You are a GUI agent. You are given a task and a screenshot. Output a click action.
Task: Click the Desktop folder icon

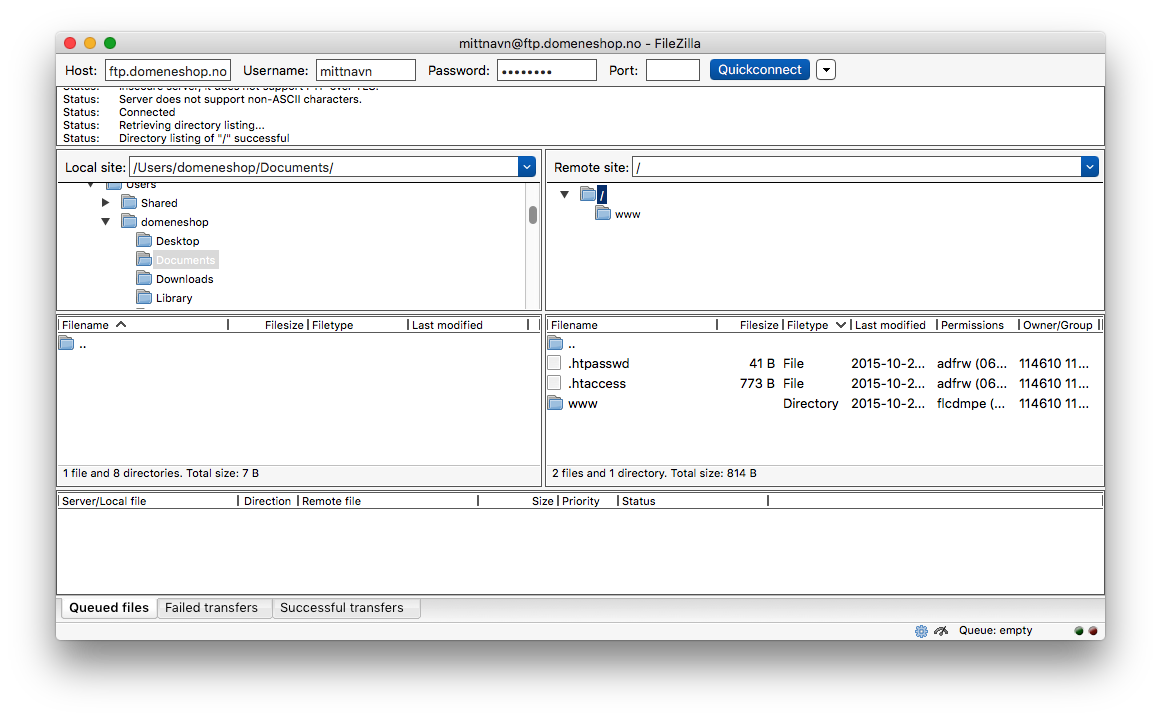pos(144,241)
